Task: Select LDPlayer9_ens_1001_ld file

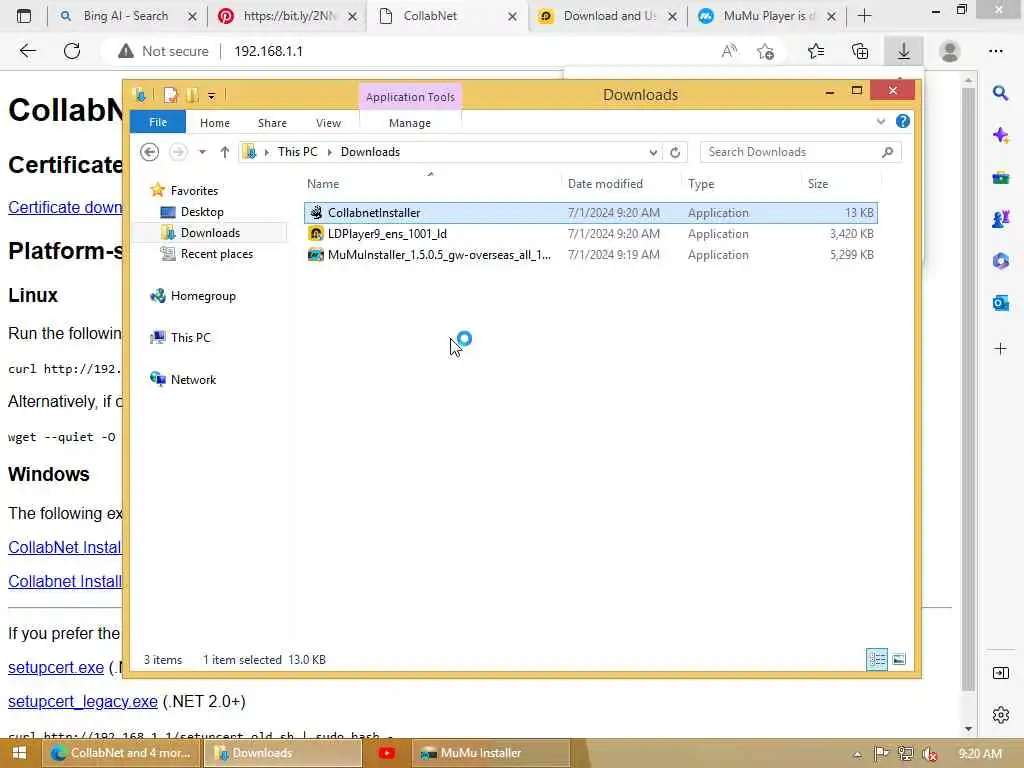Action: (387, 234)
